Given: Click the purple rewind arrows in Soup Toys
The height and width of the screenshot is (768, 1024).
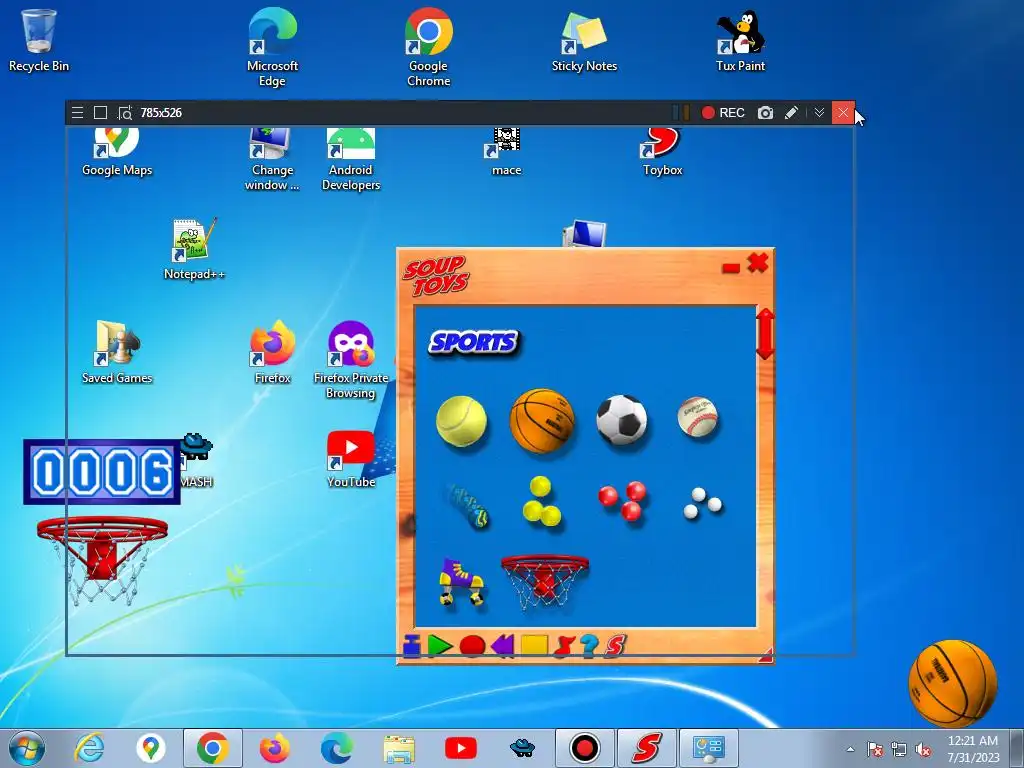Looking at the screenshot, I should (x=503, y=646).
